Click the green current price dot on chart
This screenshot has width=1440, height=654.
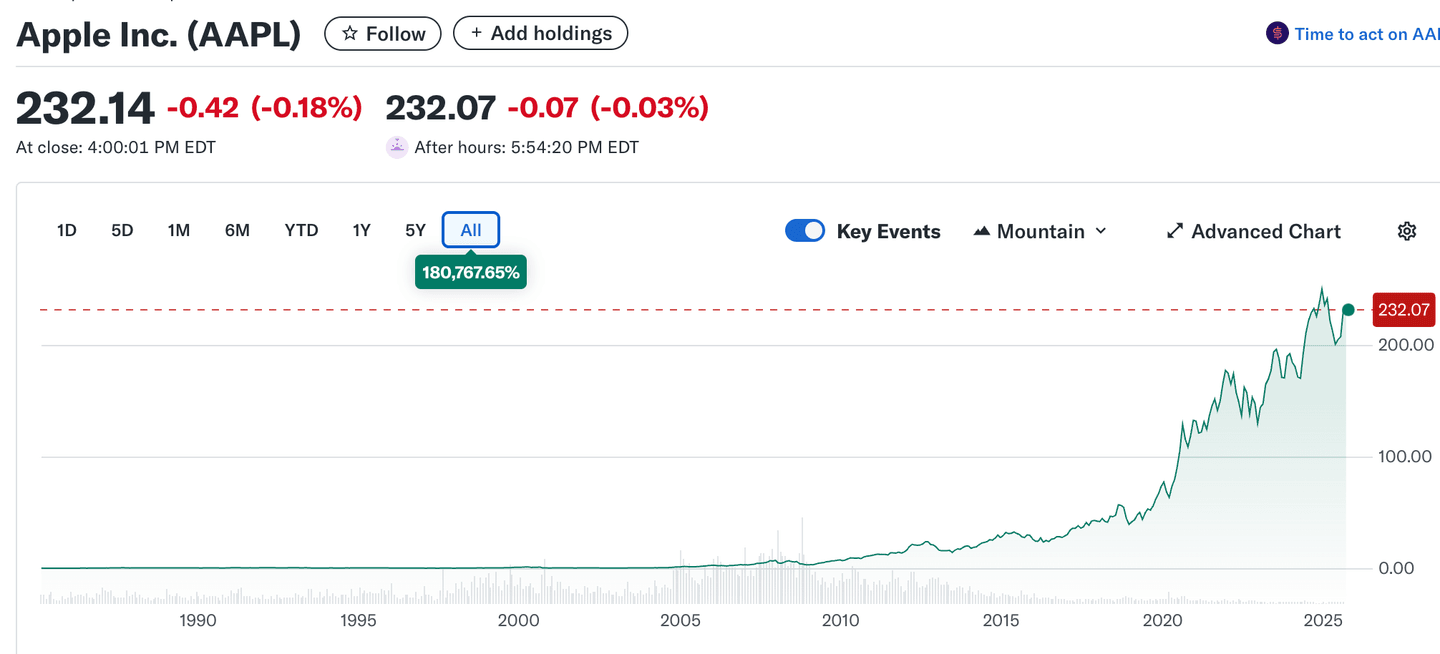click(x=1348, y=310)
